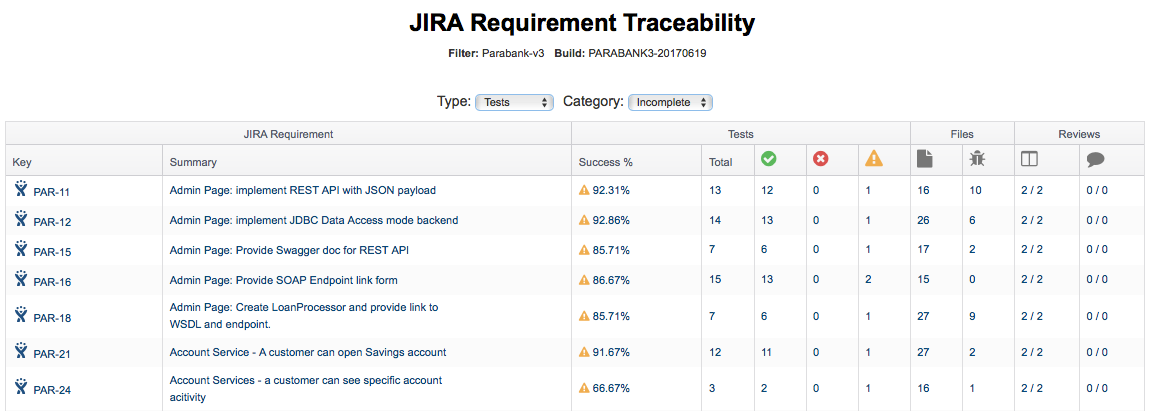Screen dimensions: 1151x411
Task: Open the PAR-16 SOAP Endpoint summary link
Action: (283, 280)
